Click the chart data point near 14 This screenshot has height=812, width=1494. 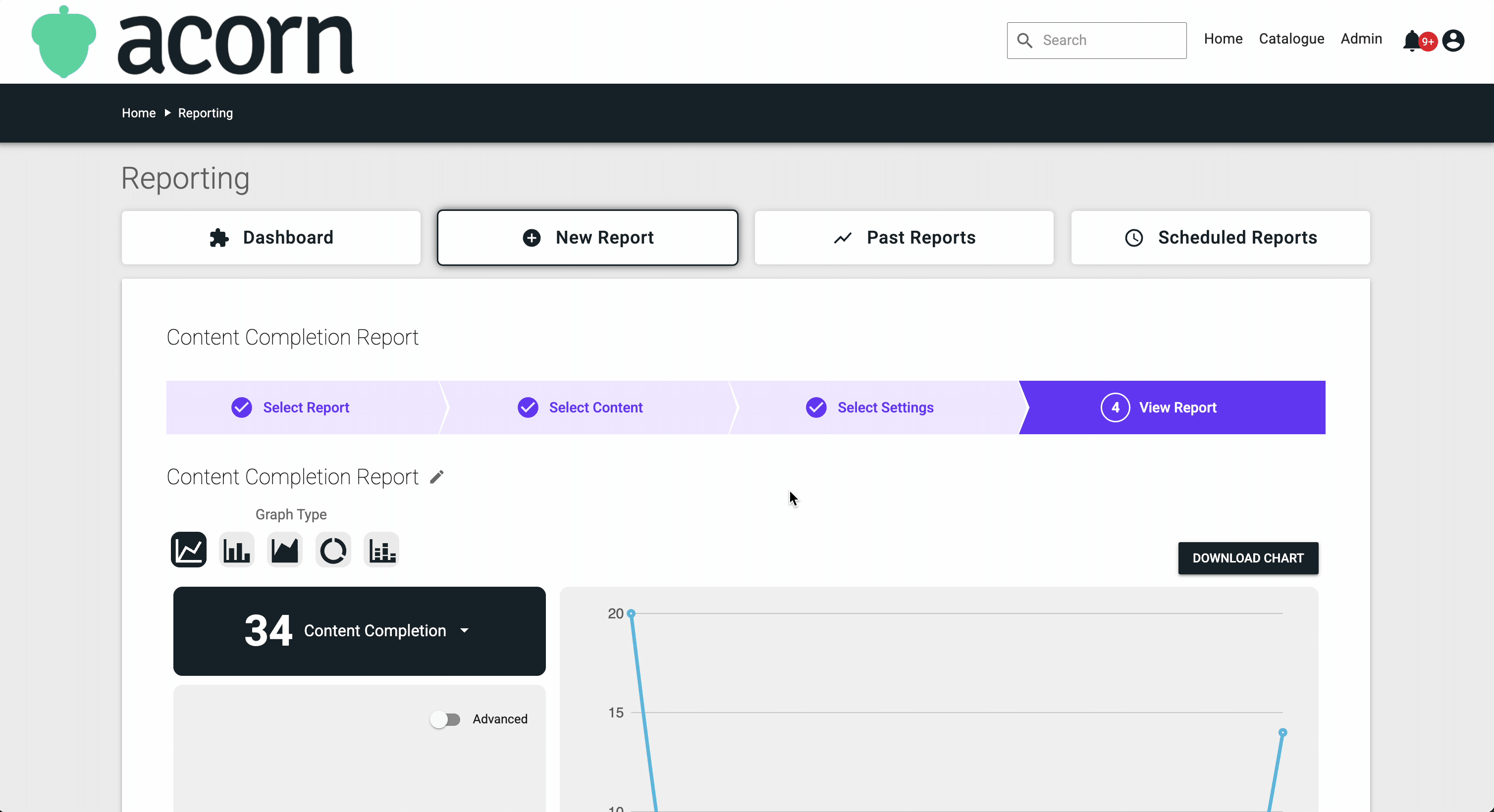tap(1283, 733)
